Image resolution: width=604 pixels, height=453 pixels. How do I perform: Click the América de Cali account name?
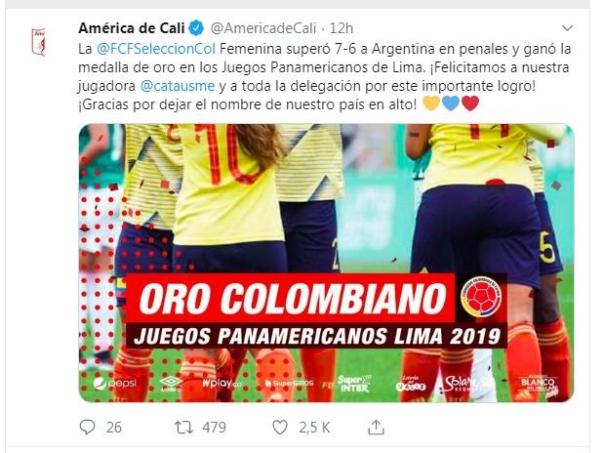click(132, 28)
